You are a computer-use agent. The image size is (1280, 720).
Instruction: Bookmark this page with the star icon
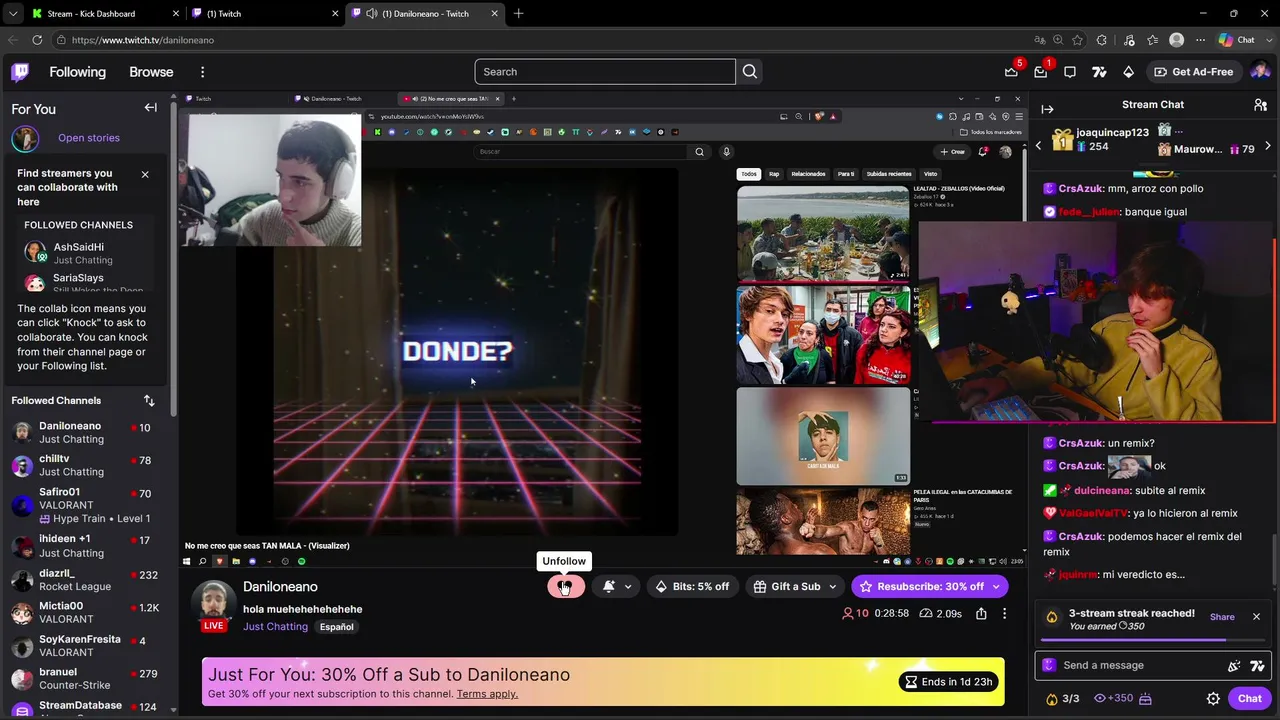(1077, 40)
